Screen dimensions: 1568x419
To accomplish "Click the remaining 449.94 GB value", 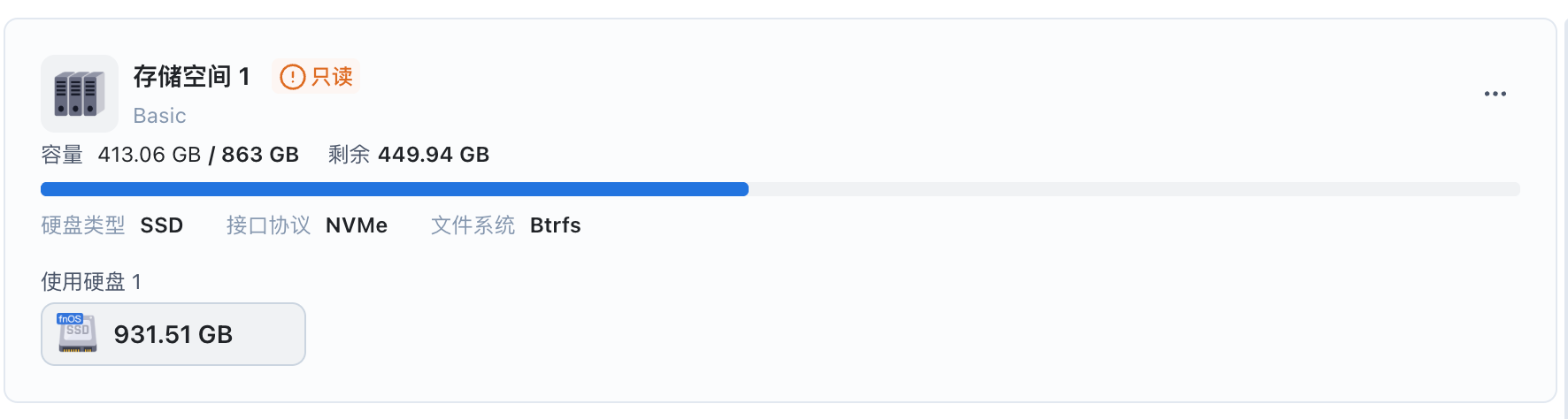I will pyautogui.click(x=434, y=155).
